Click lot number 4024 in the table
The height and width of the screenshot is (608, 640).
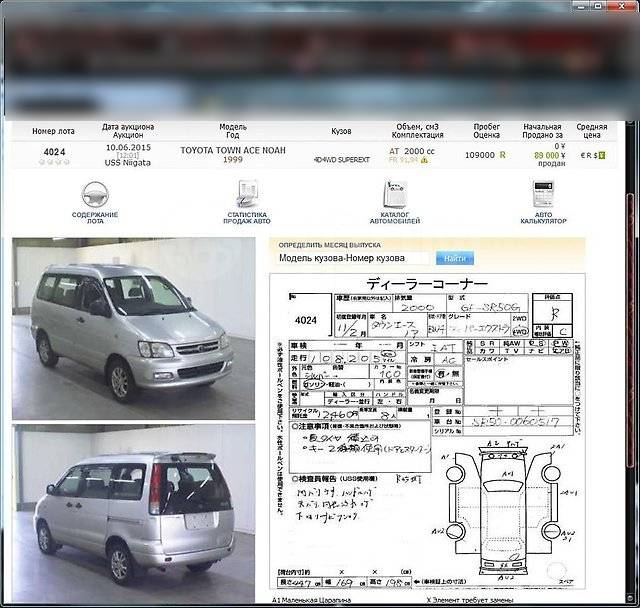coord(54,152)
